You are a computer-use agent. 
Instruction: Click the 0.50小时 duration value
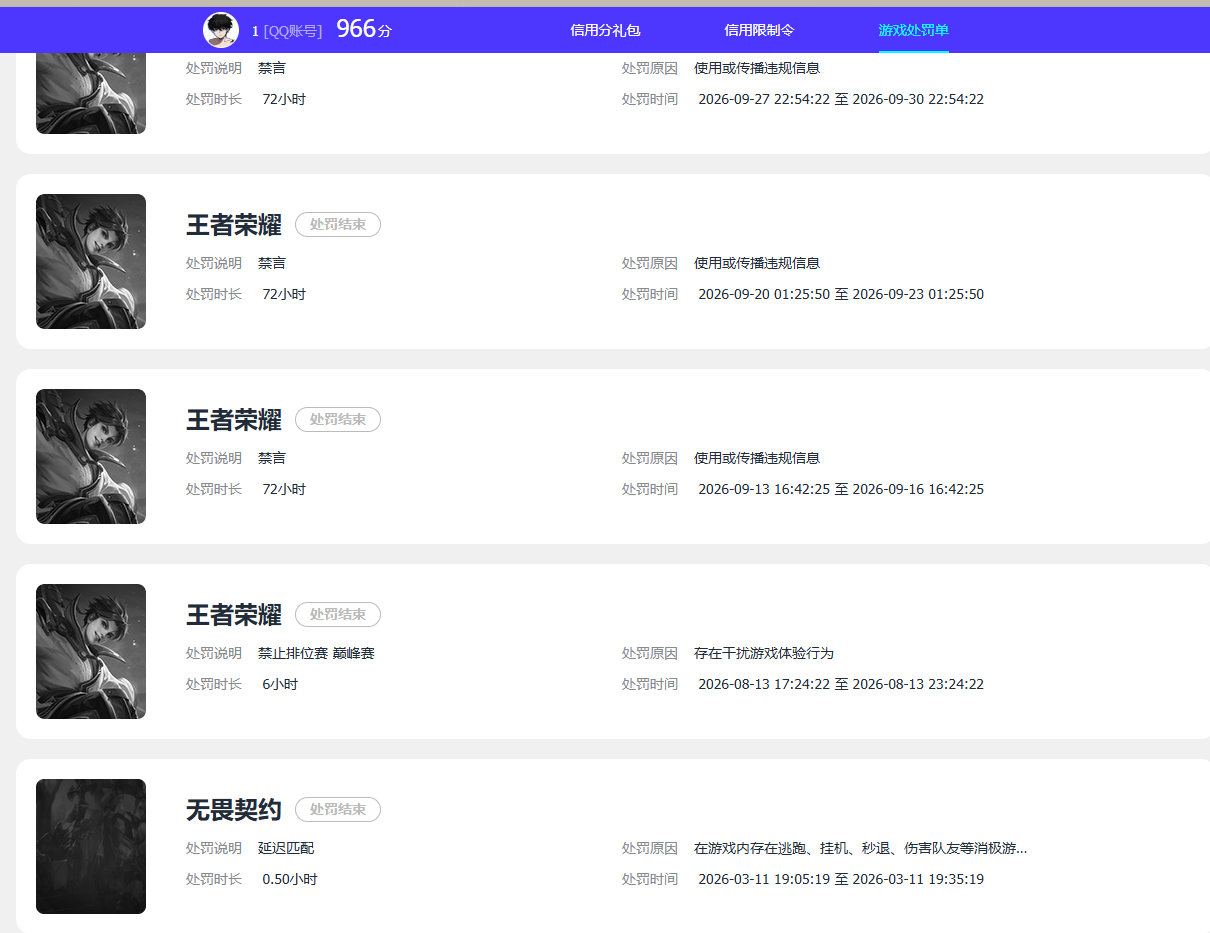(290, 879)
